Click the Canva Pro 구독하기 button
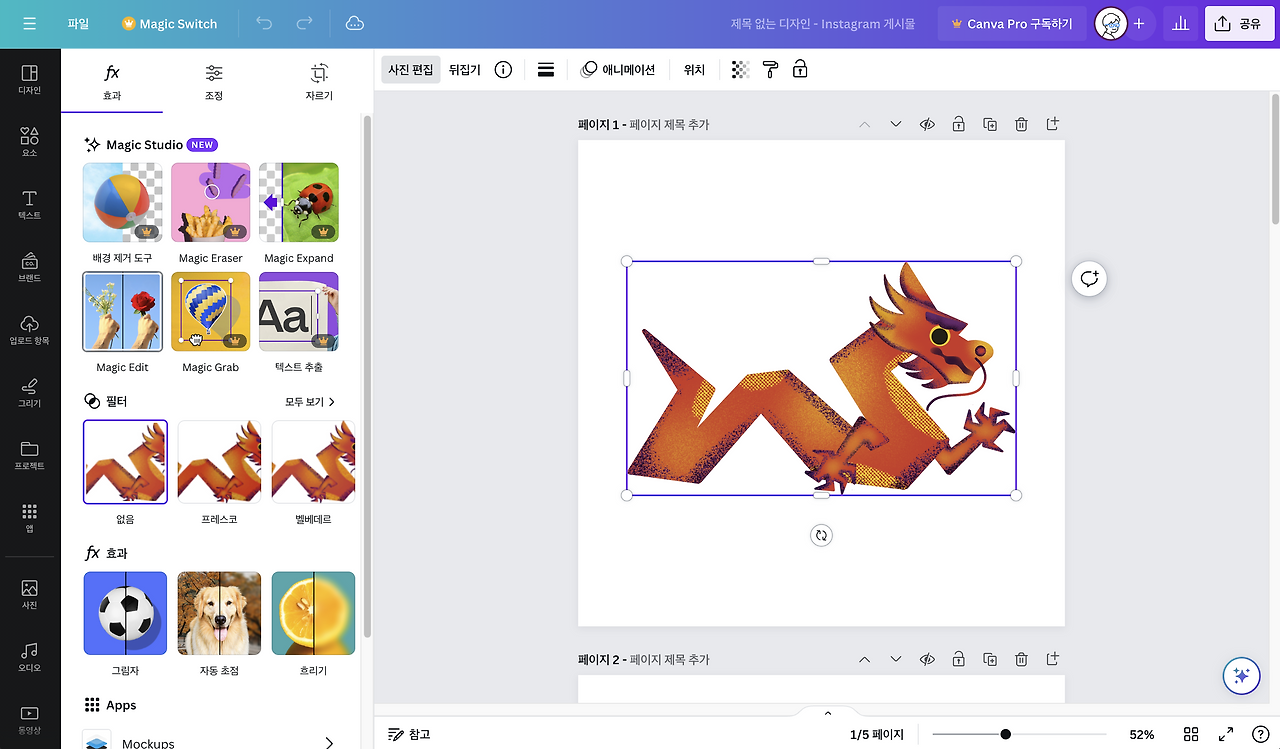Image resolution: width=1280 pixels, height=749 pixels. pos(1011,23)
